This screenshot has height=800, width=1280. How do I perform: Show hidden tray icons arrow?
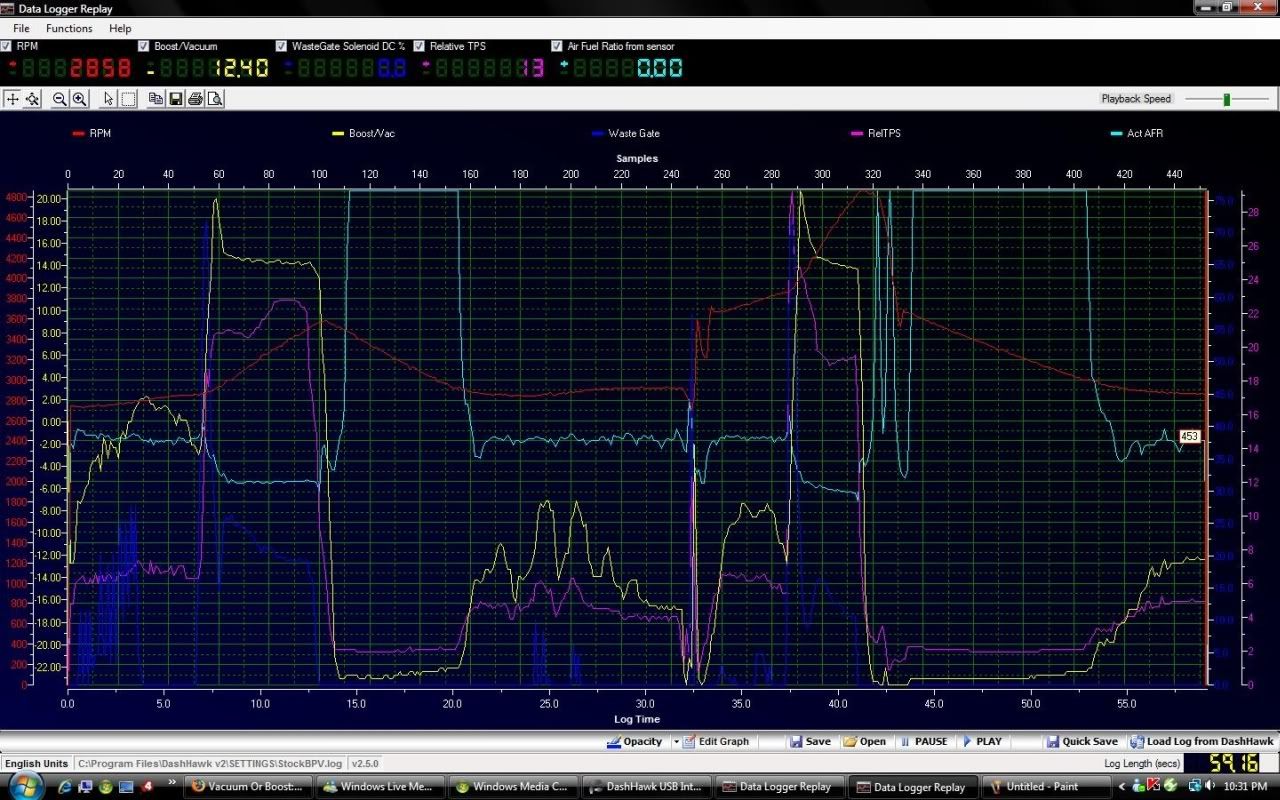coord(1124,786)
